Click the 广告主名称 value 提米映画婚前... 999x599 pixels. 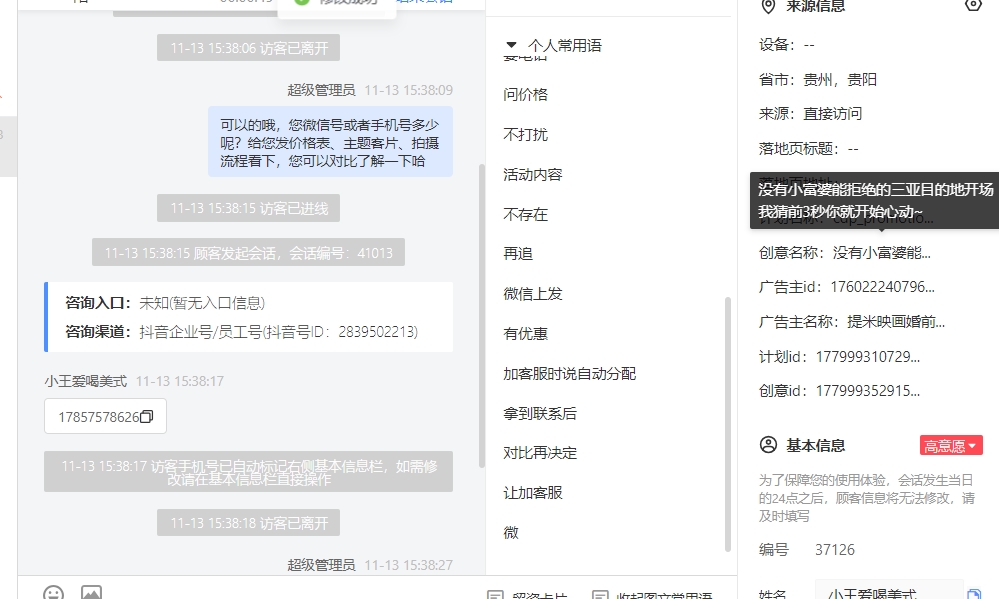pyautogui.click(x=896, y=322)
